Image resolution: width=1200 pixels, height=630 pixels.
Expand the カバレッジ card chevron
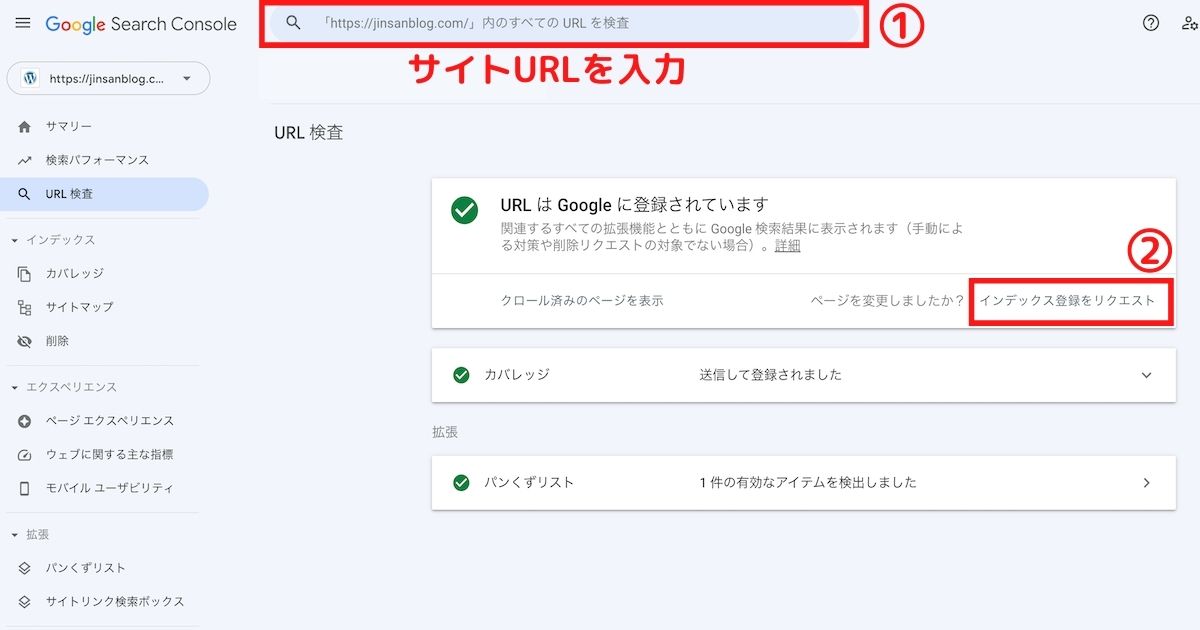pyautogui.click(x=1146, y=375)
